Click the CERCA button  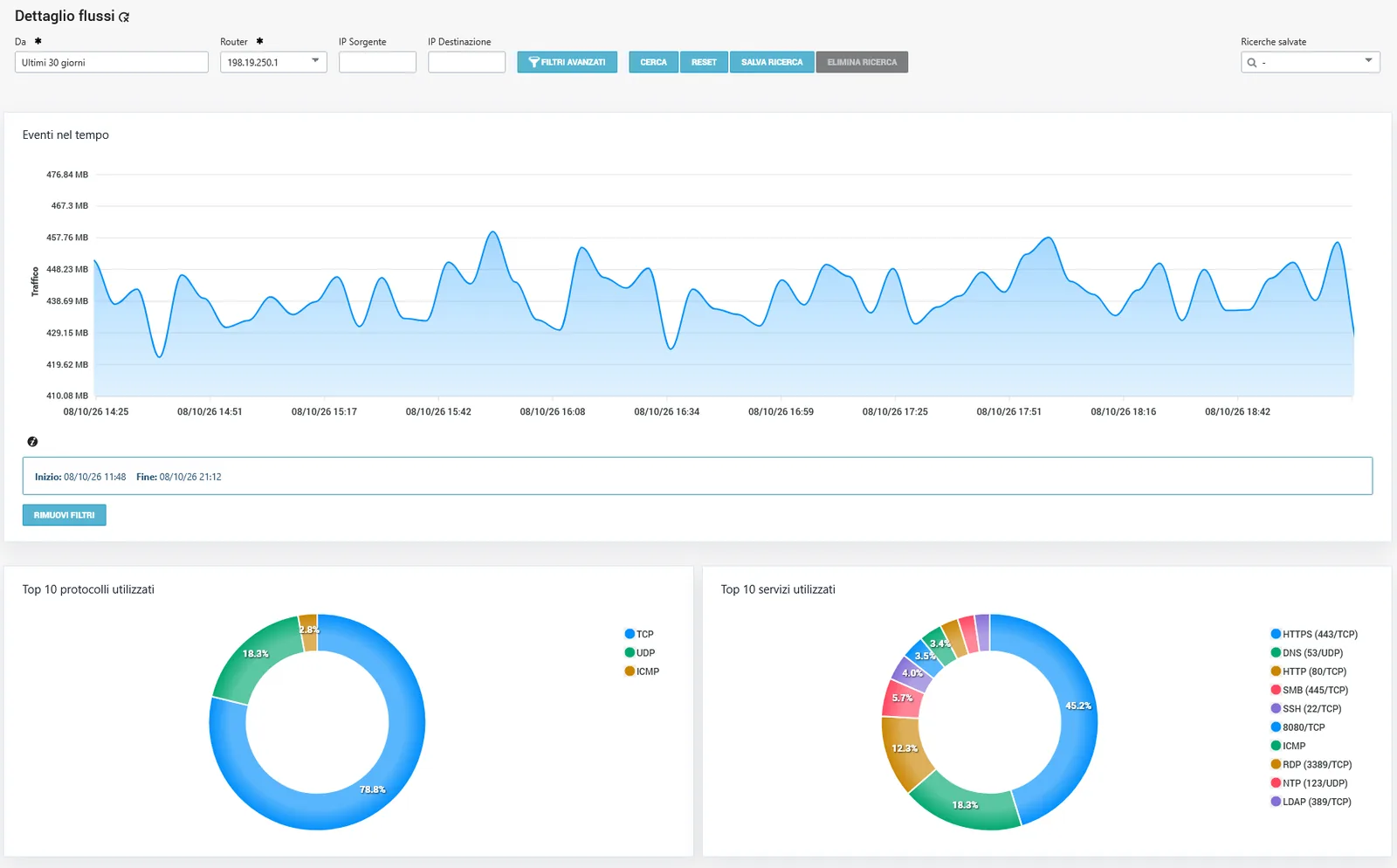click(653, 62)
